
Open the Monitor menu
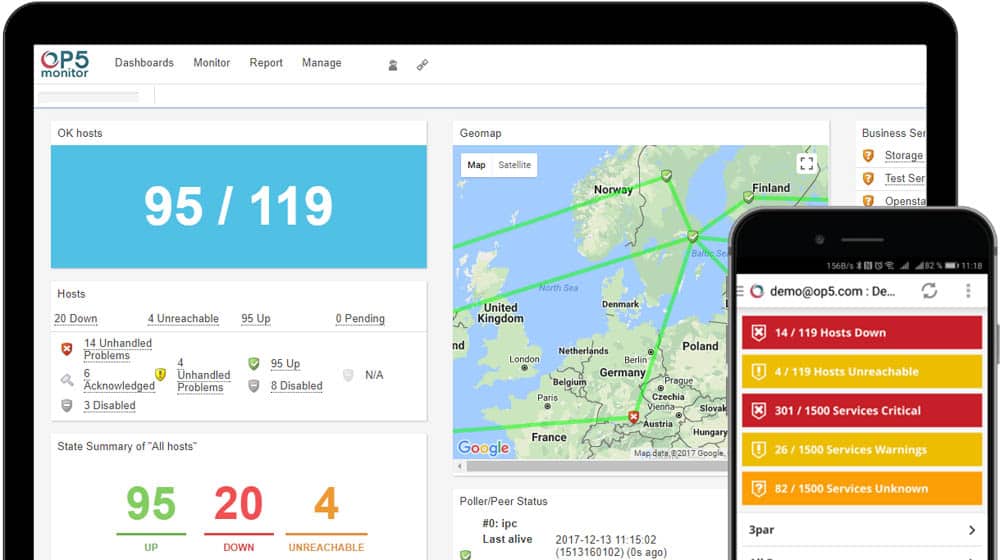click(212, 63)
